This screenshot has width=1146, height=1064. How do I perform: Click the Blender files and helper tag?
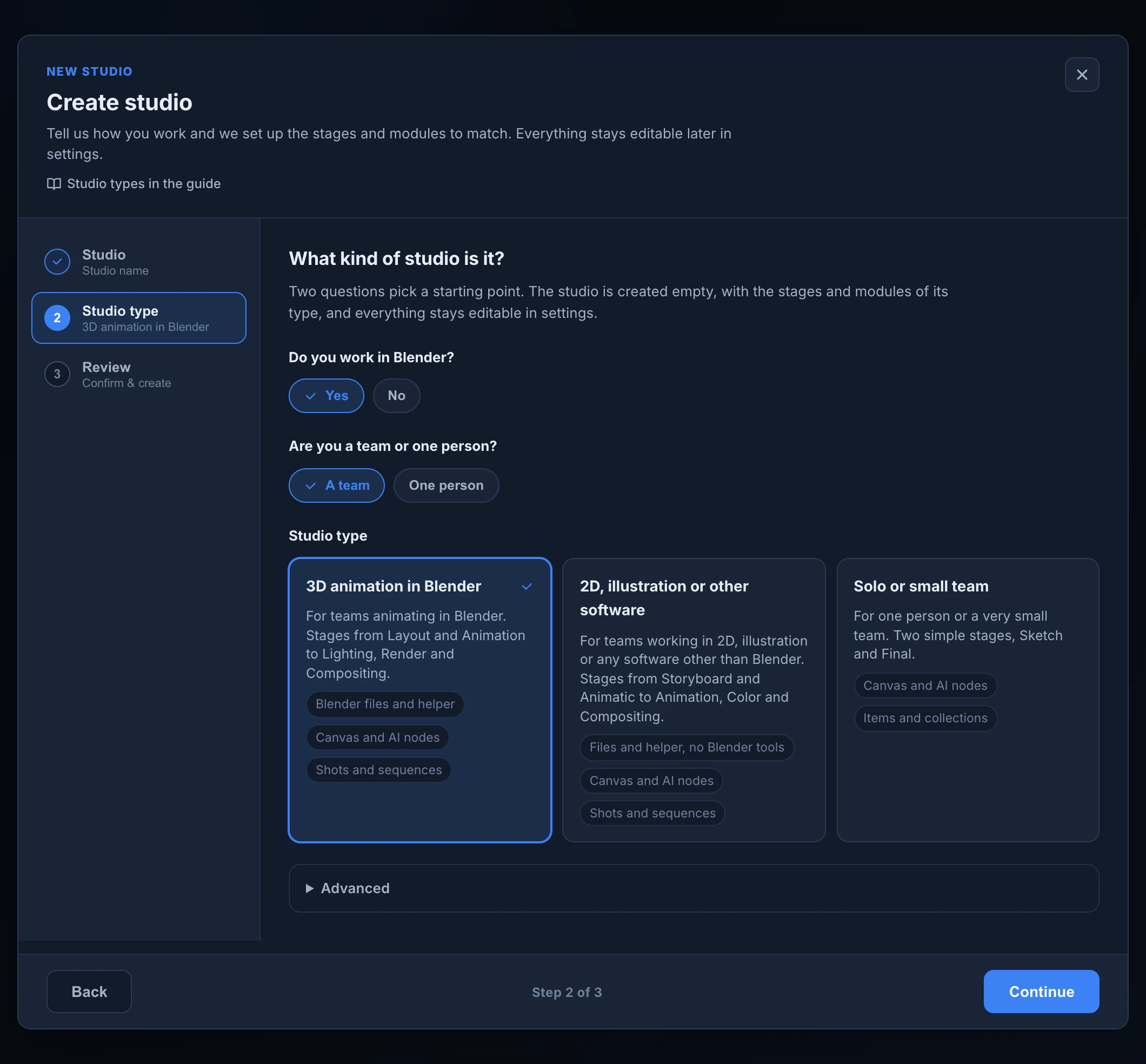pyautogui.click(x=385, y=704)
